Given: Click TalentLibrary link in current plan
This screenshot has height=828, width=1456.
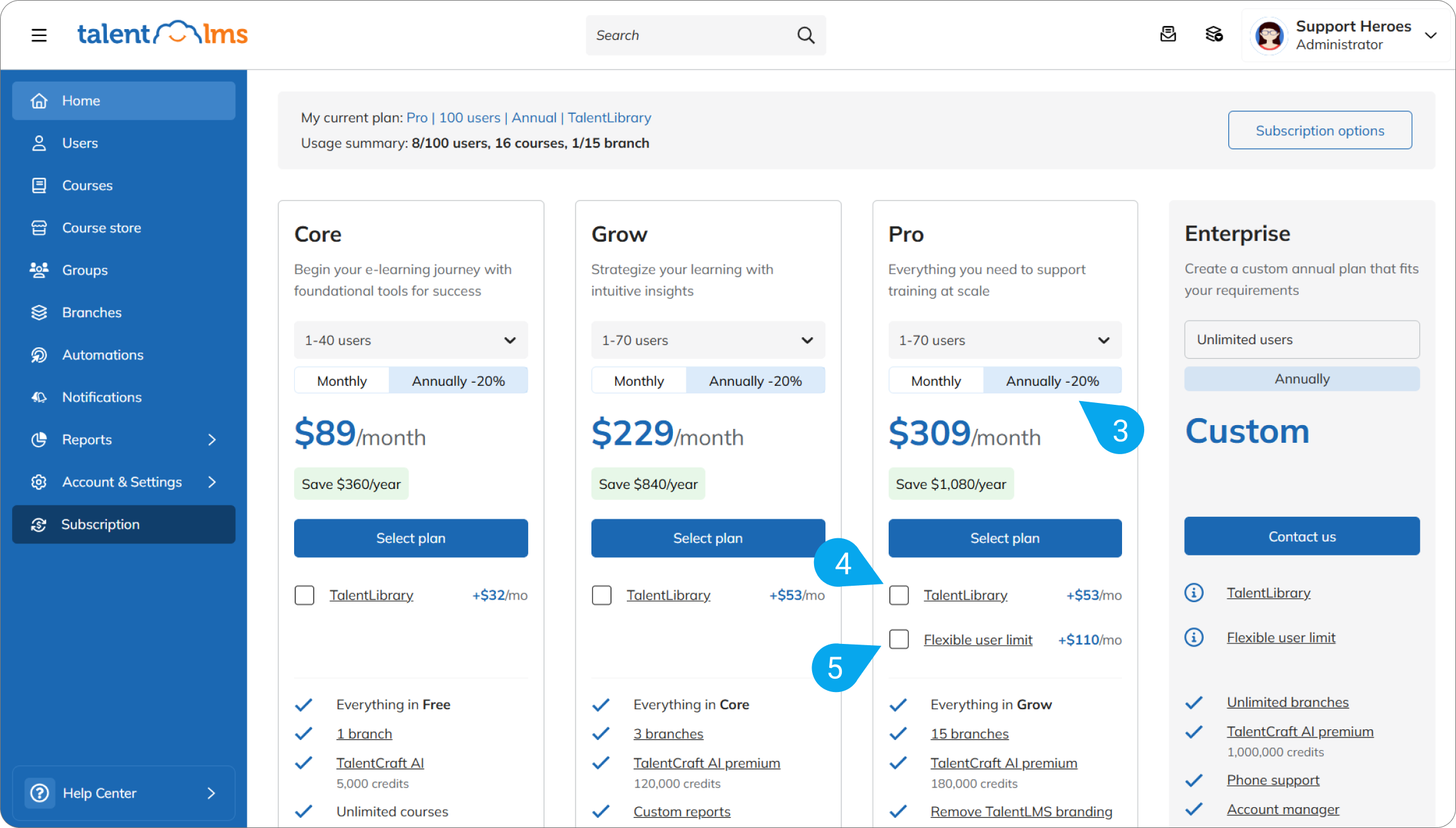Looking at the screenshot, I should click(609, 118).
